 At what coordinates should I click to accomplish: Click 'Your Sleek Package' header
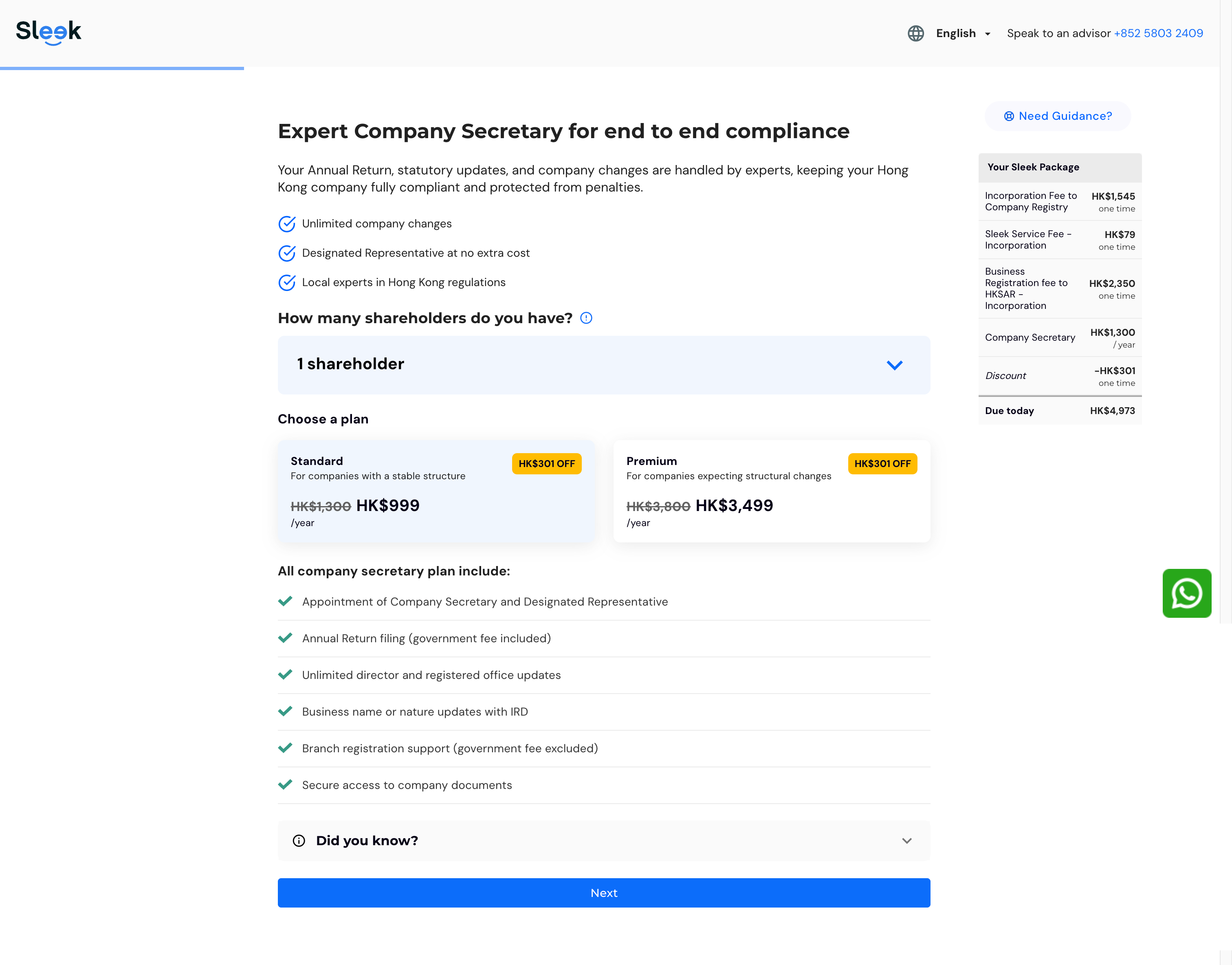click(1059, 167)
